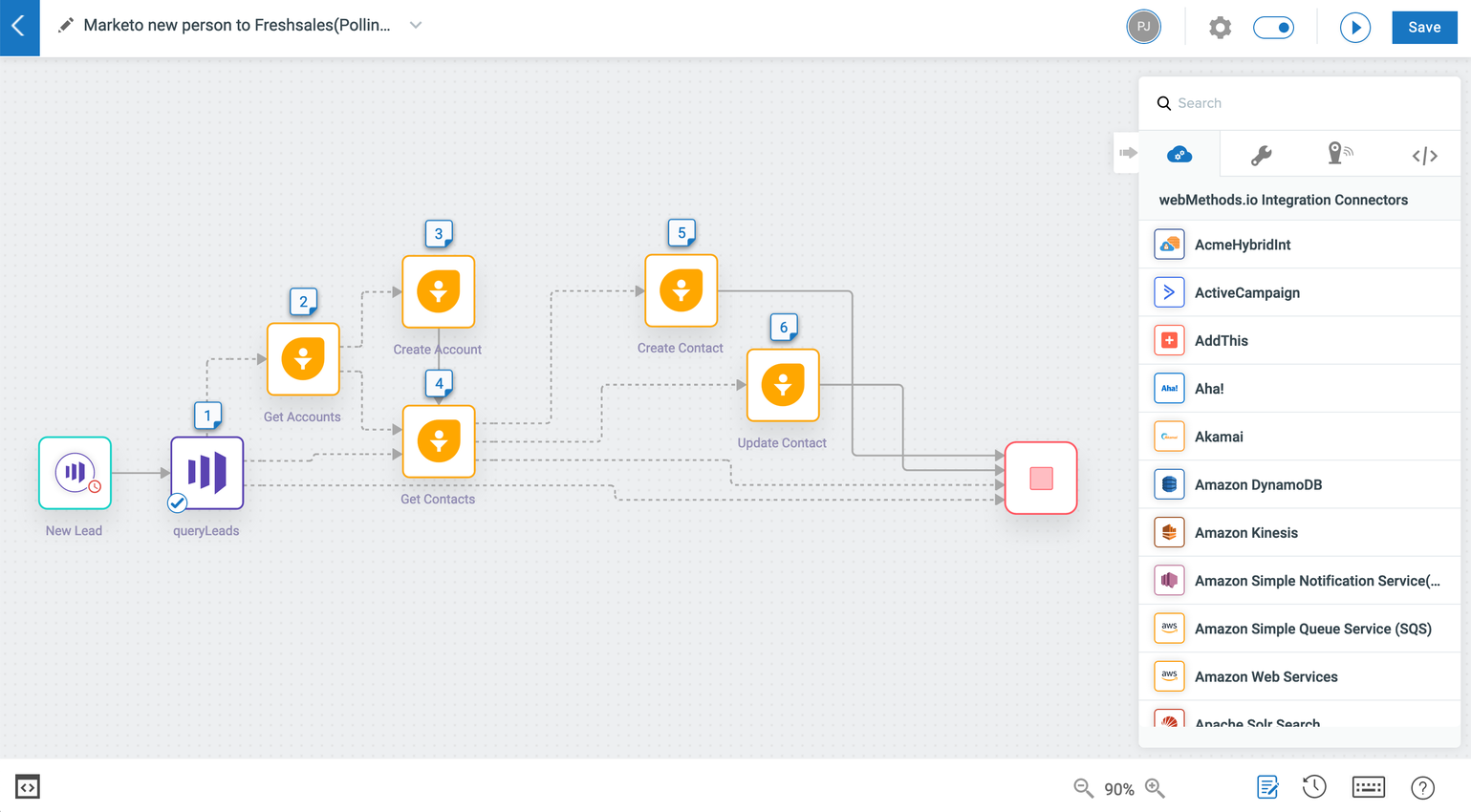Select the Update Contact node on the canvas
The height and width of the screenshot is (812, 1471).
tap(783, 386)
